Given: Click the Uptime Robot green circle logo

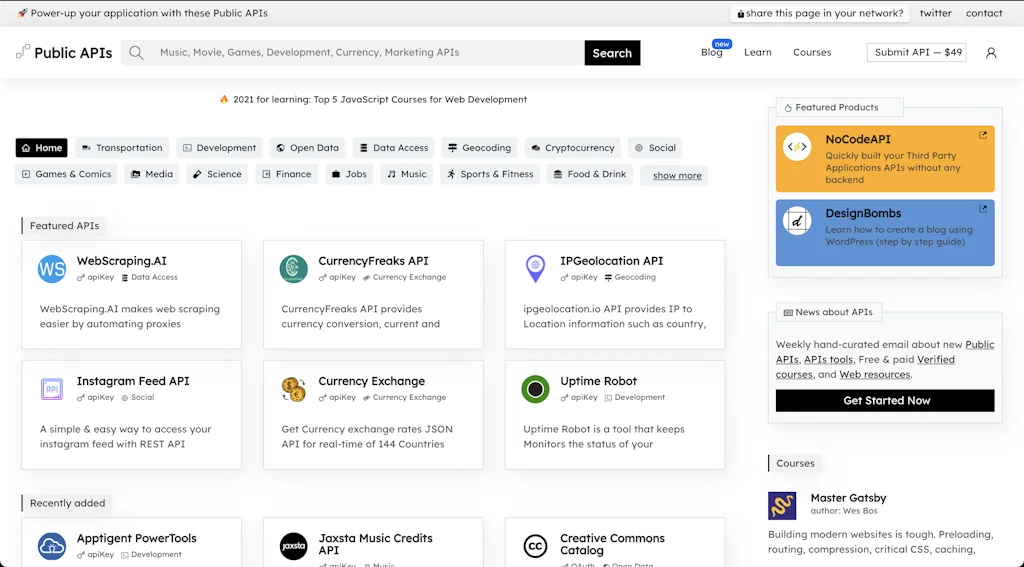Looking at the screenshot, I should [x=535, y=389].
